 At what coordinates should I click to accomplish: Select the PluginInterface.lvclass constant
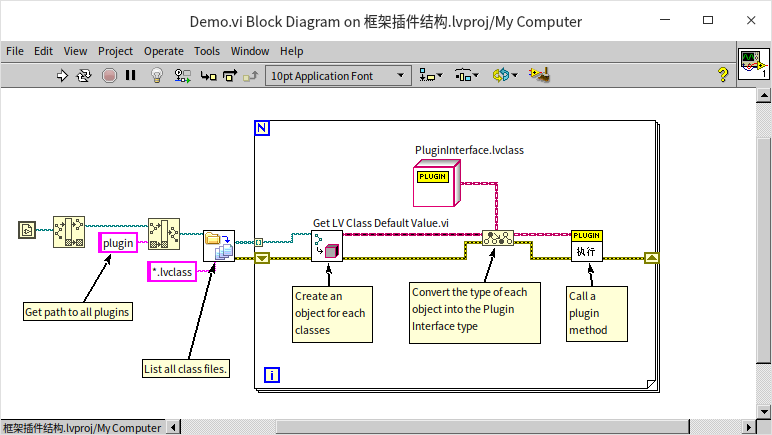tap(436, 186)
